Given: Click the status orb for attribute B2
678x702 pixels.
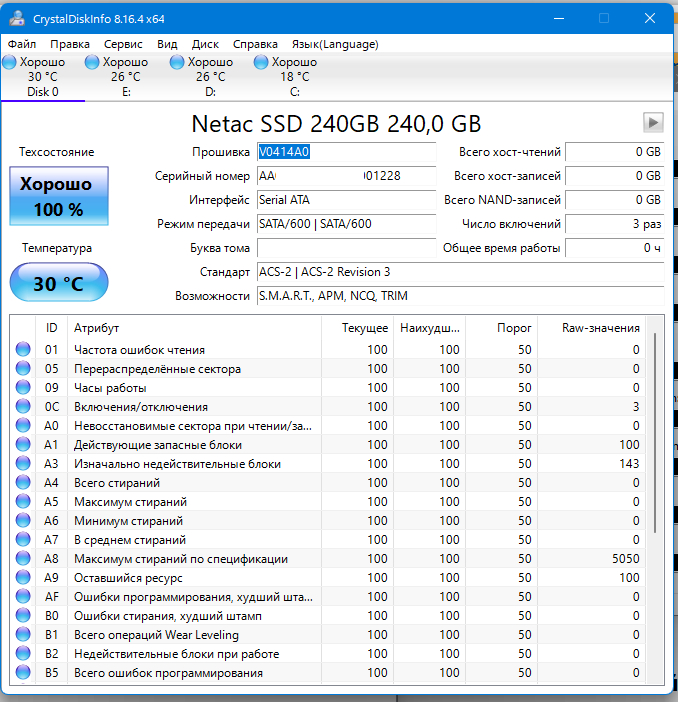Looking at the screenshot, I should (x=23, y=654).
